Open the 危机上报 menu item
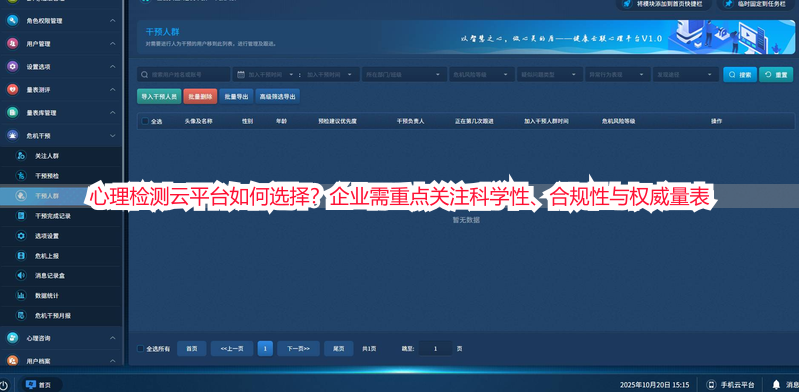Image resolution: width=799 pixels, height=392 pixels. 61,255
